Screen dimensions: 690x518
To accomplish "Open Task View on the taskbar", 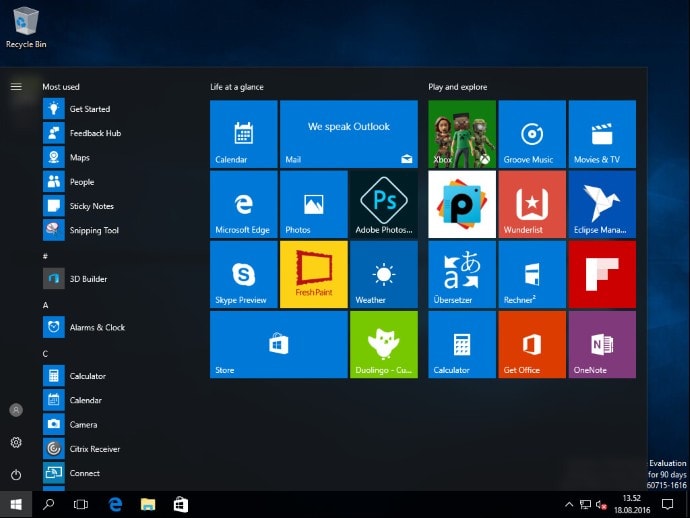I will click(x=81, y=504).
